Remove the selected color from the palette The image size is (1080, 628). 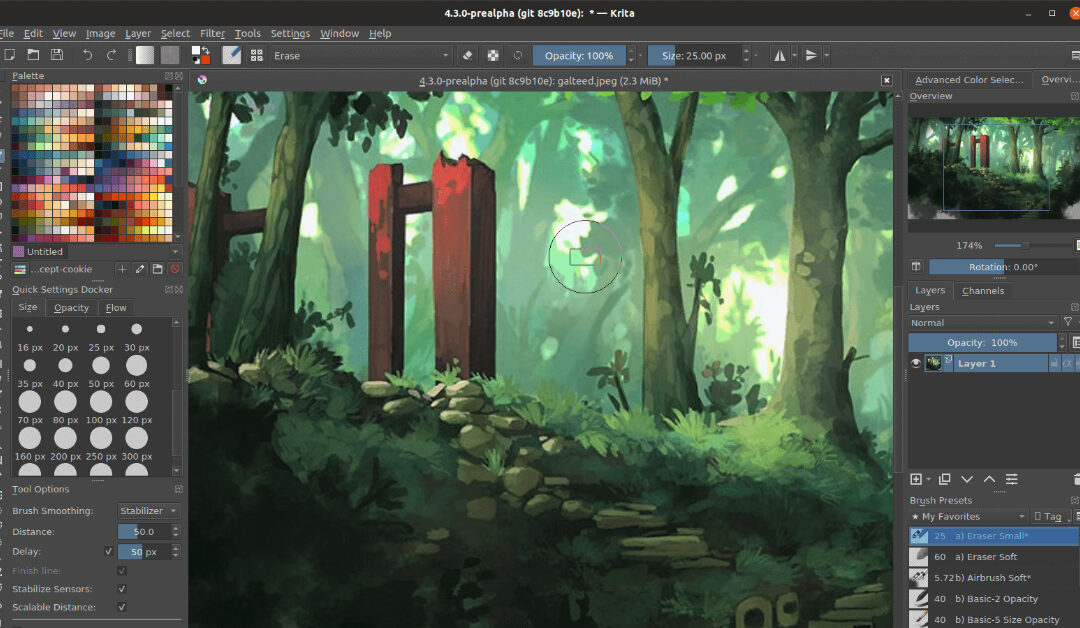[x=175, y=269]
